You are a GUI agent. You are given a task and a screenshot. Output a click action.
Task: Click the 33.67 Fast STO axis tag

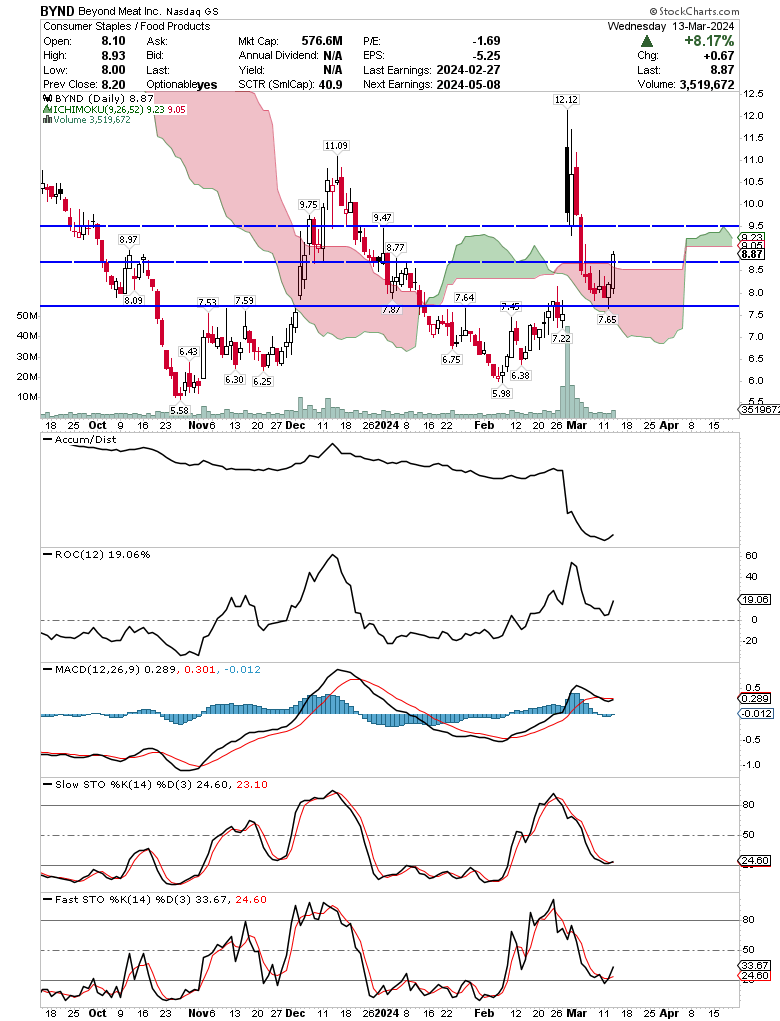tap(755, 966)
